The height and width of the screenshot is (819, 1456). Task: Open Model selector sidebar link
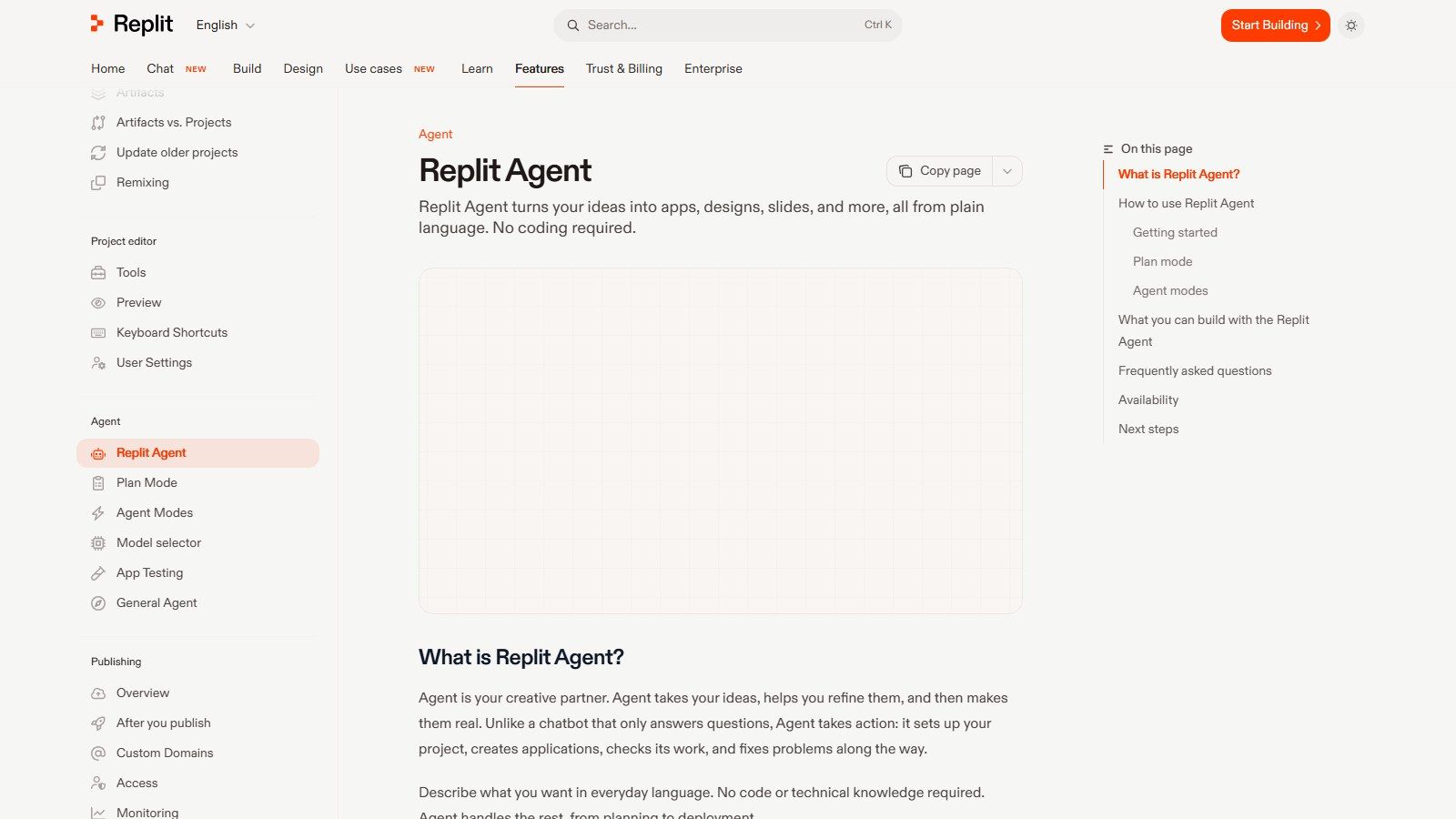tap(198, 543)
